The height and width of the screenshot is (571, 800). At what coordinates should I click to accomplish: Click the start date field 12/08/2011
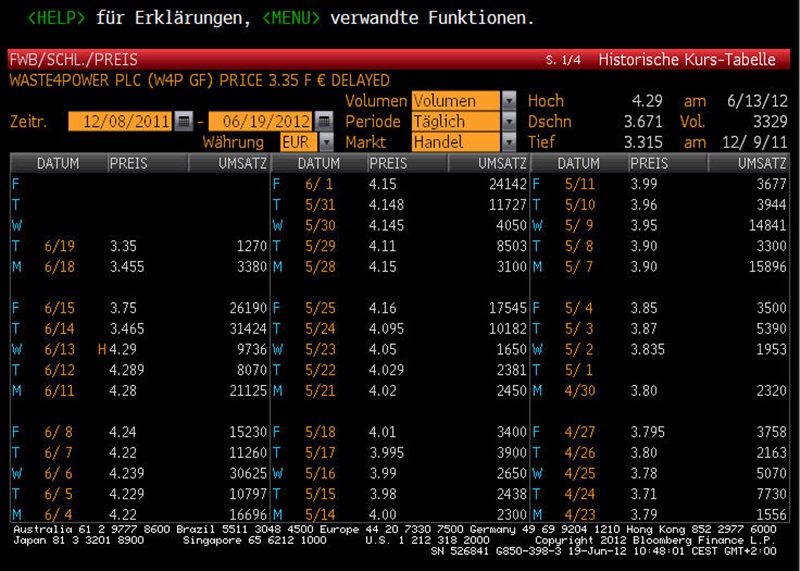point(120,122)
